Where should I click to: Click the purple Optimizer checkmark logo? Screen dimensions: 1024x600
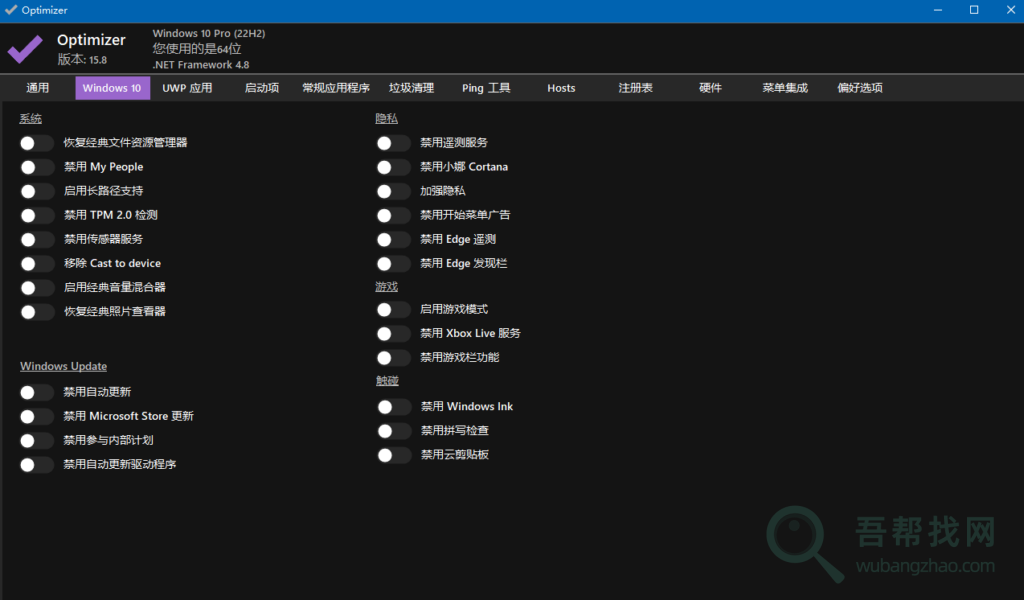25,50
